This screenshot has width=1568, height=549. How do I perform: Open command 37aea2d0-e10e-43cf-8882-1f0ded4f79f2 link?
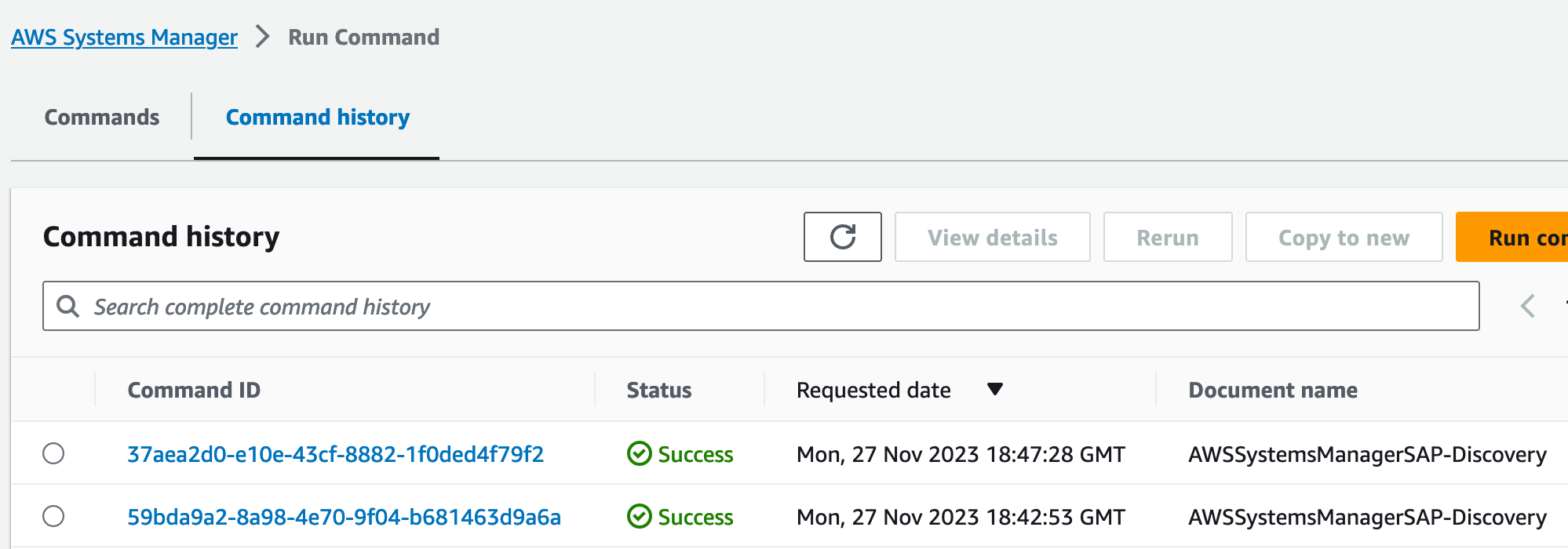335,454
